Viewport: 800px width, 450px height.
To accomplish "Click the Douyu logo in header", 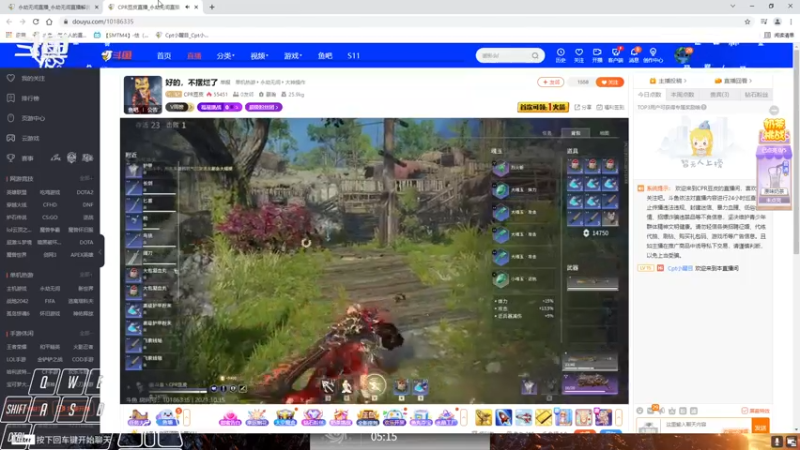I will tap(117, 55).
